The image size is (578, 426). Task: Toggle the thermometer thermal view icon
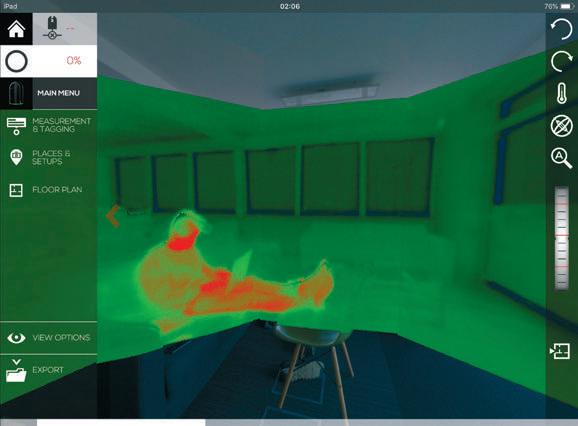click(x=561, y=93)
